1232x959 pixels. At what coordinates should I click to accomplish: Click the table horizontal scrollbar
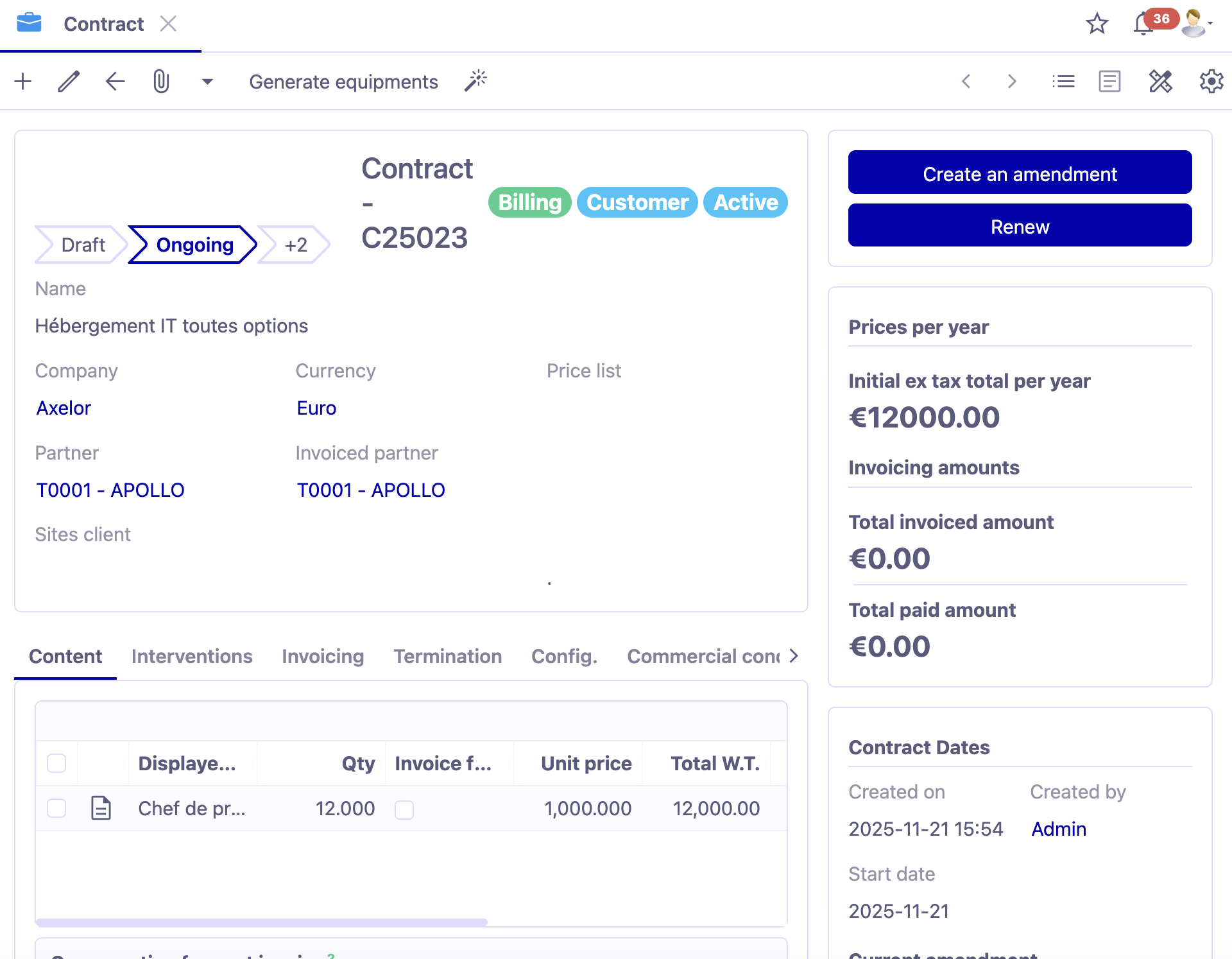[x=262, y=922]
